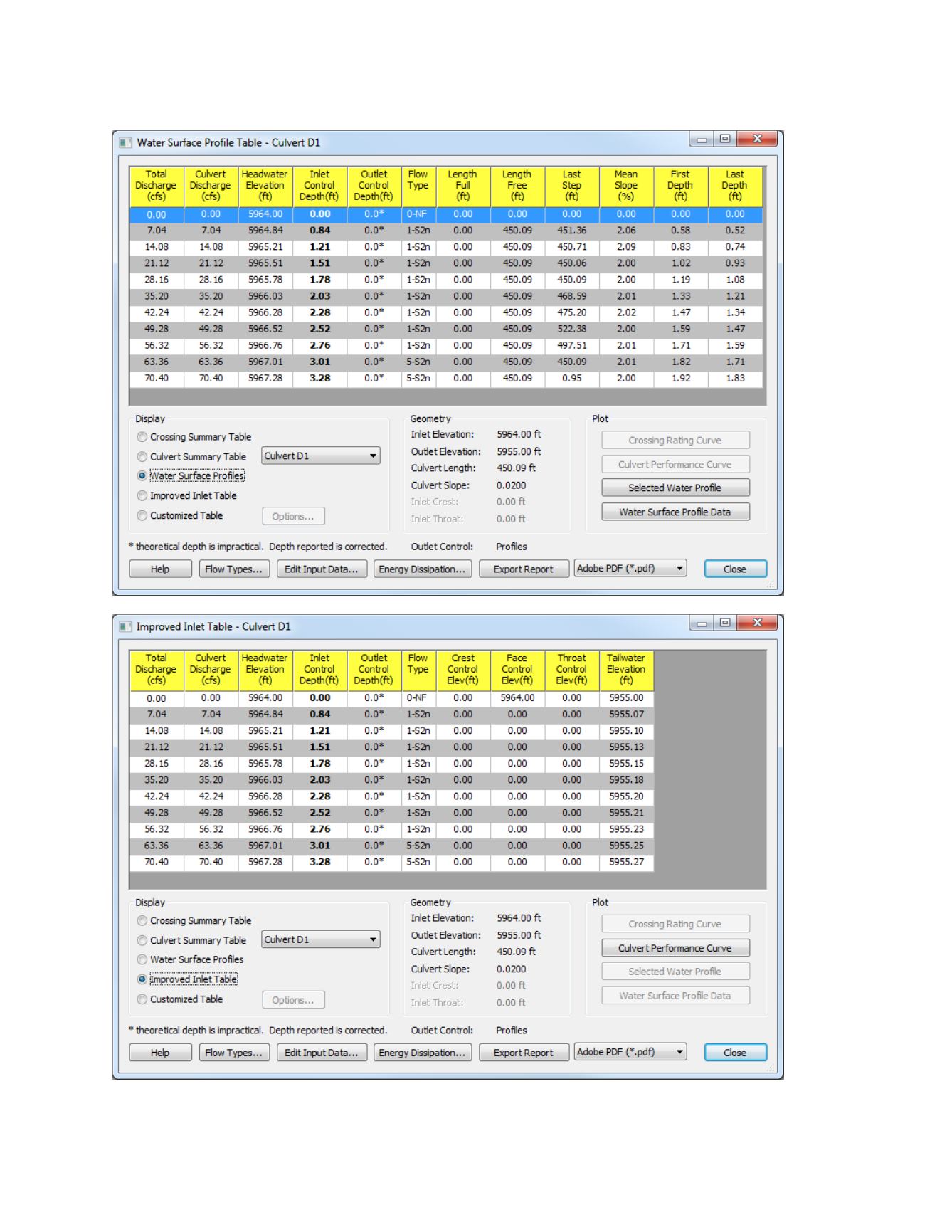Viewport: 952px width, 1232px height.
Task: Click 522.38 Last Step cell
Action: pos(572,330)
